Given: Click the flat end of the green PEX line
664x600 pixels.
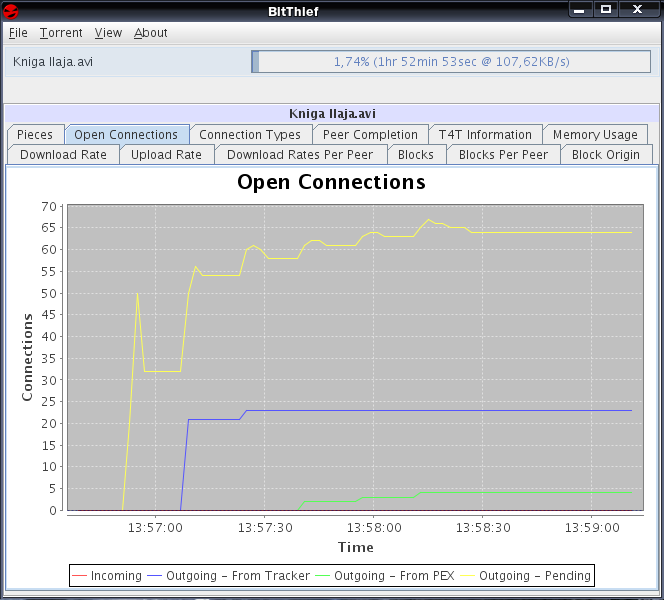Looking at the screenshot, I should point(631,492).
